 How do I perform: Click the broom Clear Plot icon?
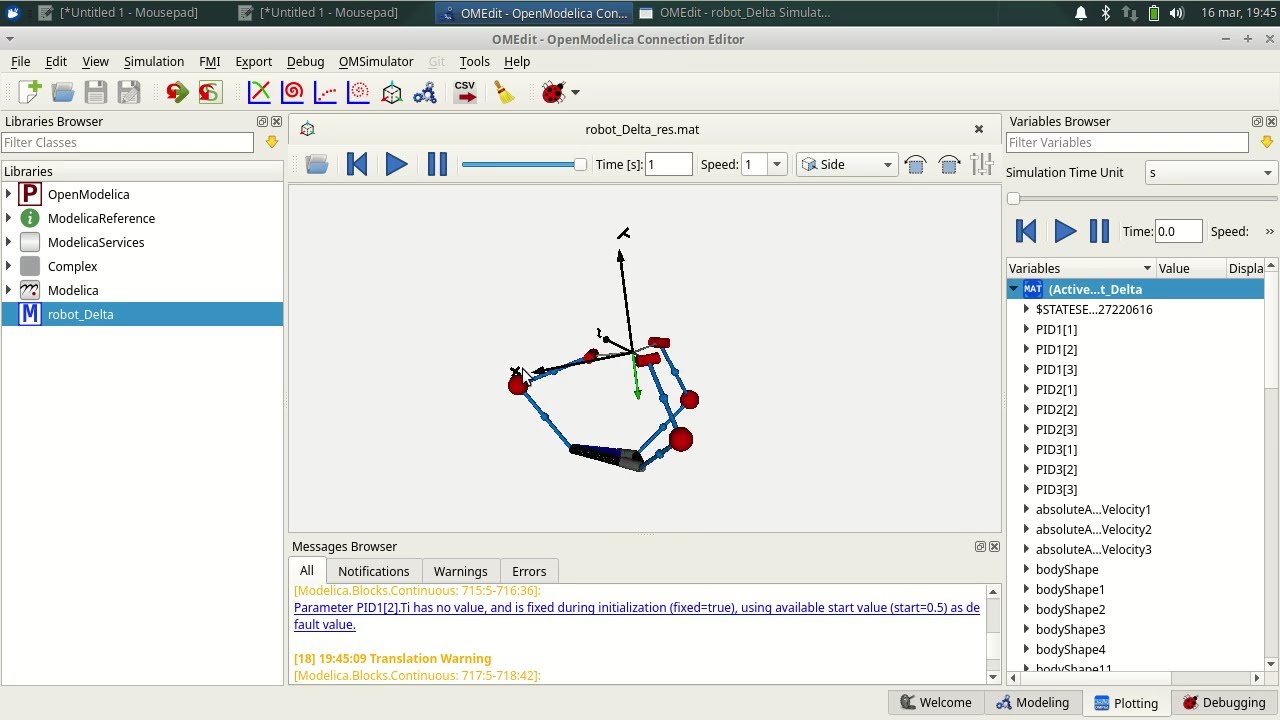pos(505,92)
